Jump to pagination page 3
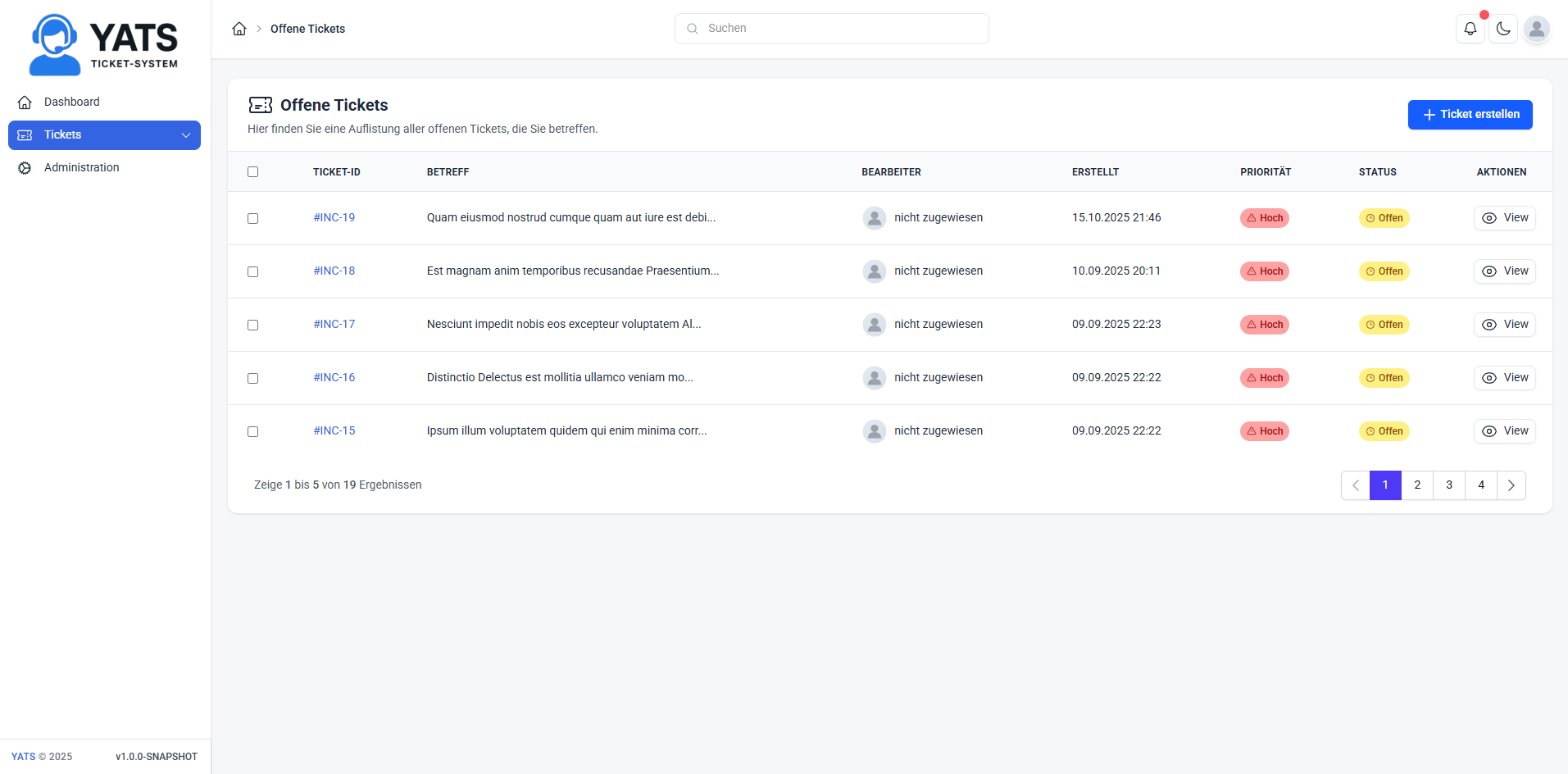This screenshot has width=1568, height=774. 1448,485
